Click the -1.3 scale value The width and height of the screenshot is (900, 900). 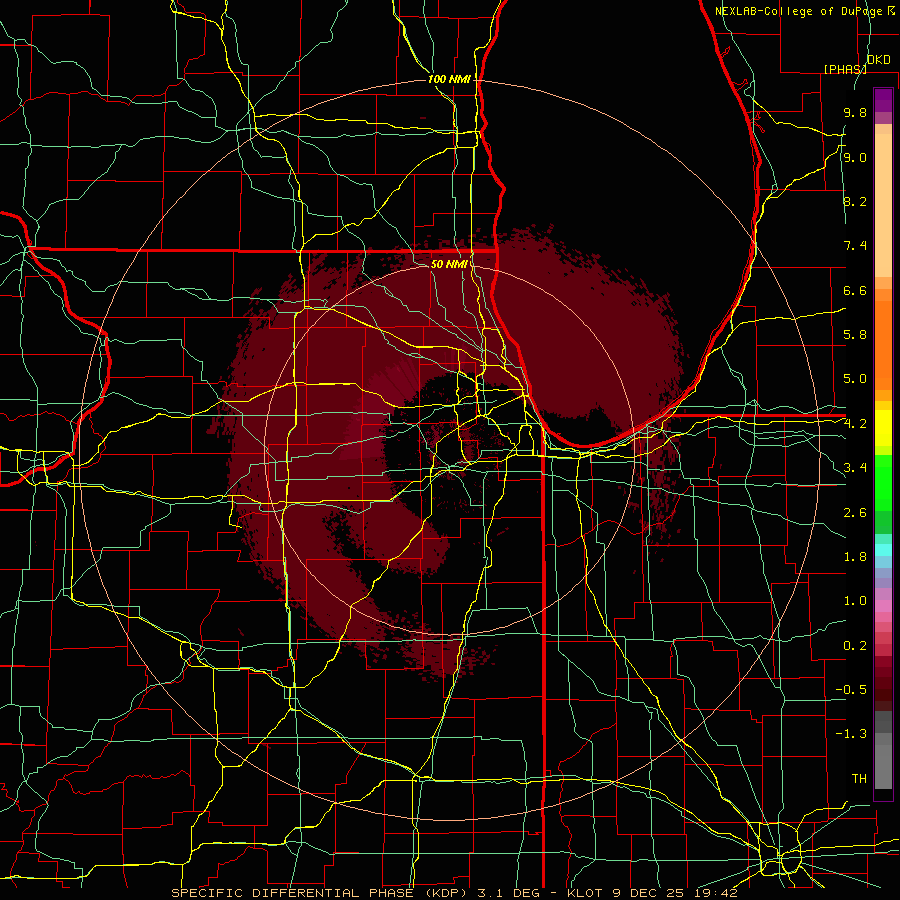(x=851, y=734)
